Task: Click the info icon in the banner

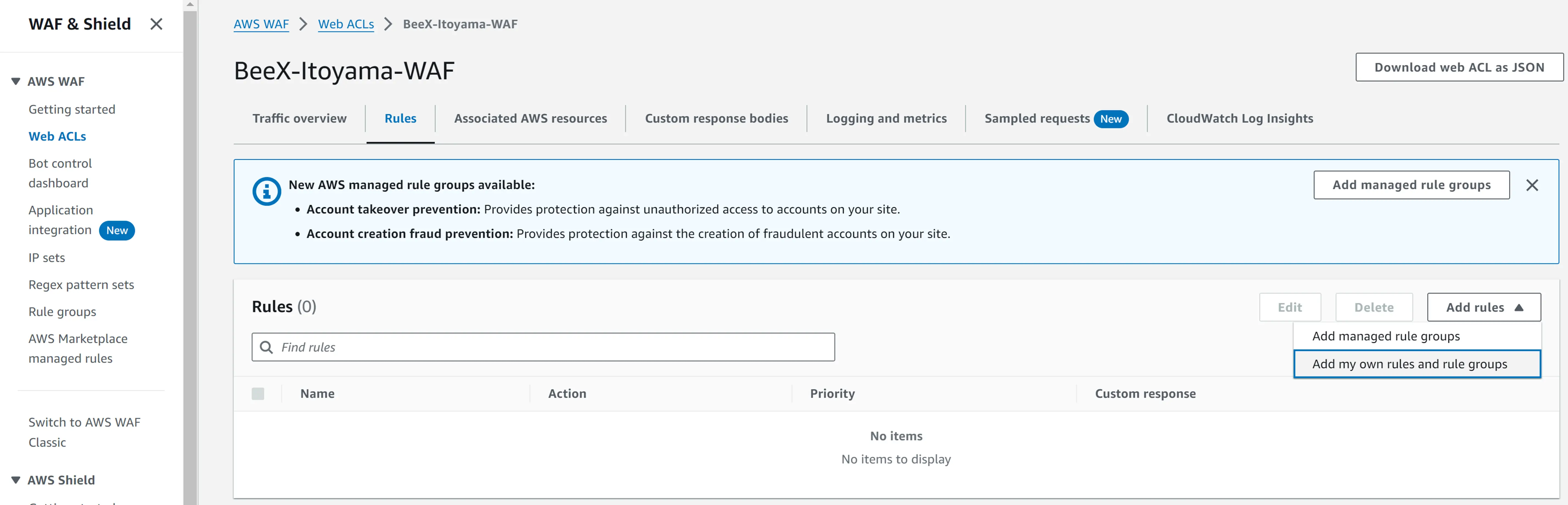Action: pyautogui.click(x=267, y=192)
